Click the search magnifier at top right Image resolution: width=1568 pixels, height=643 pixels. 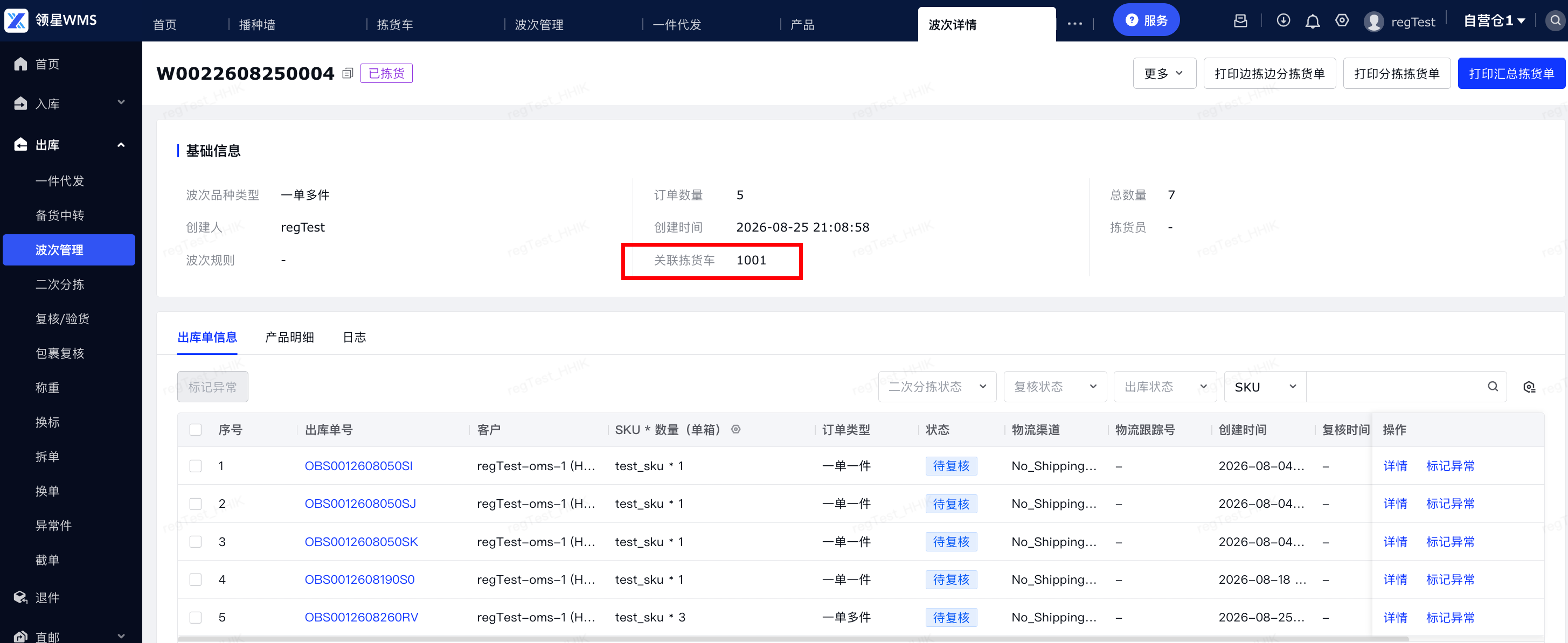coord(1555,20)
